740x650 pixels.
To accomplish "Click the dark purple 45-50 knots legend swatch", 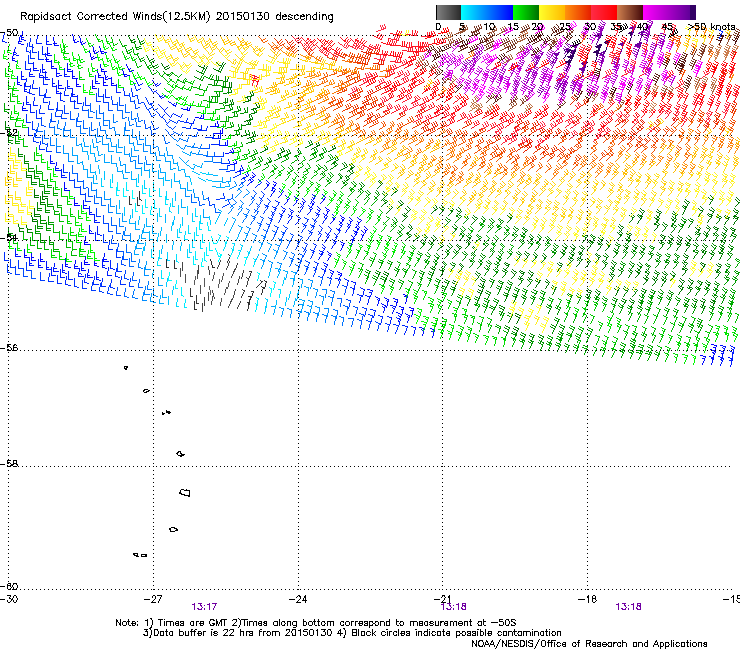I will click(x=682, y=12).
